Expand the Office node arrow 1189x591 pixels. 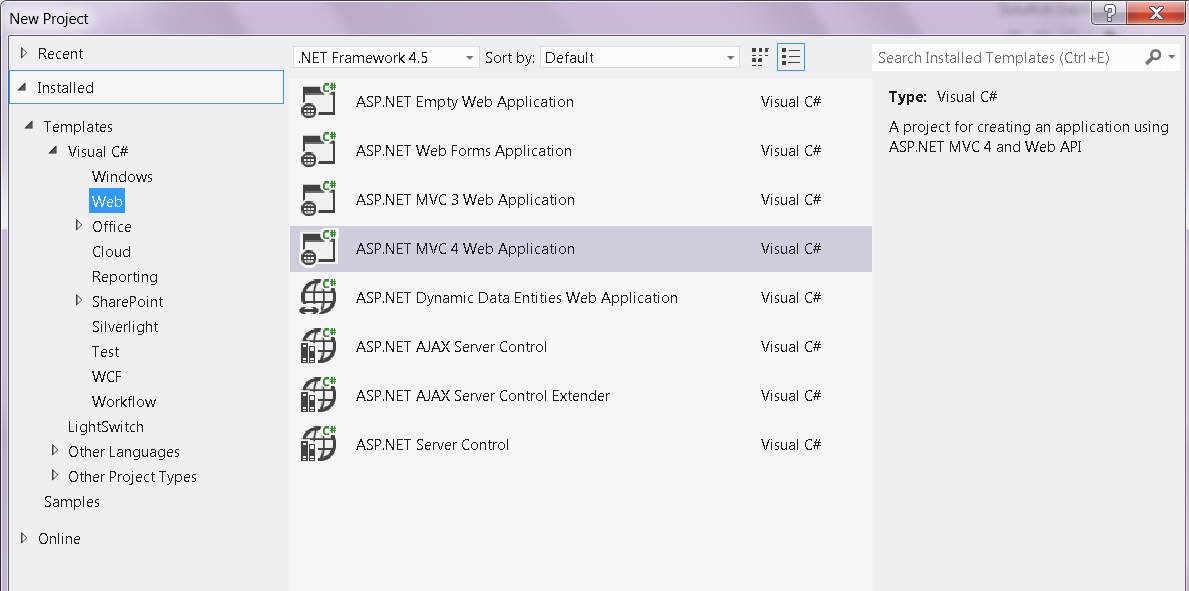tap(79, 225)
